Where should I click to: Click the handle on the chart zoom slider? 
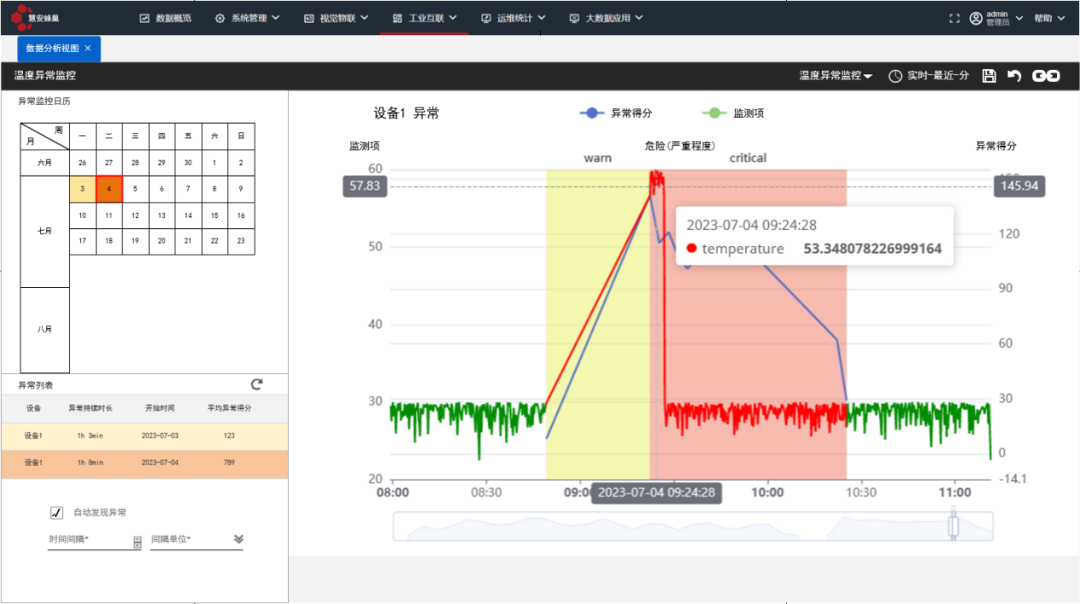(953, 525)
